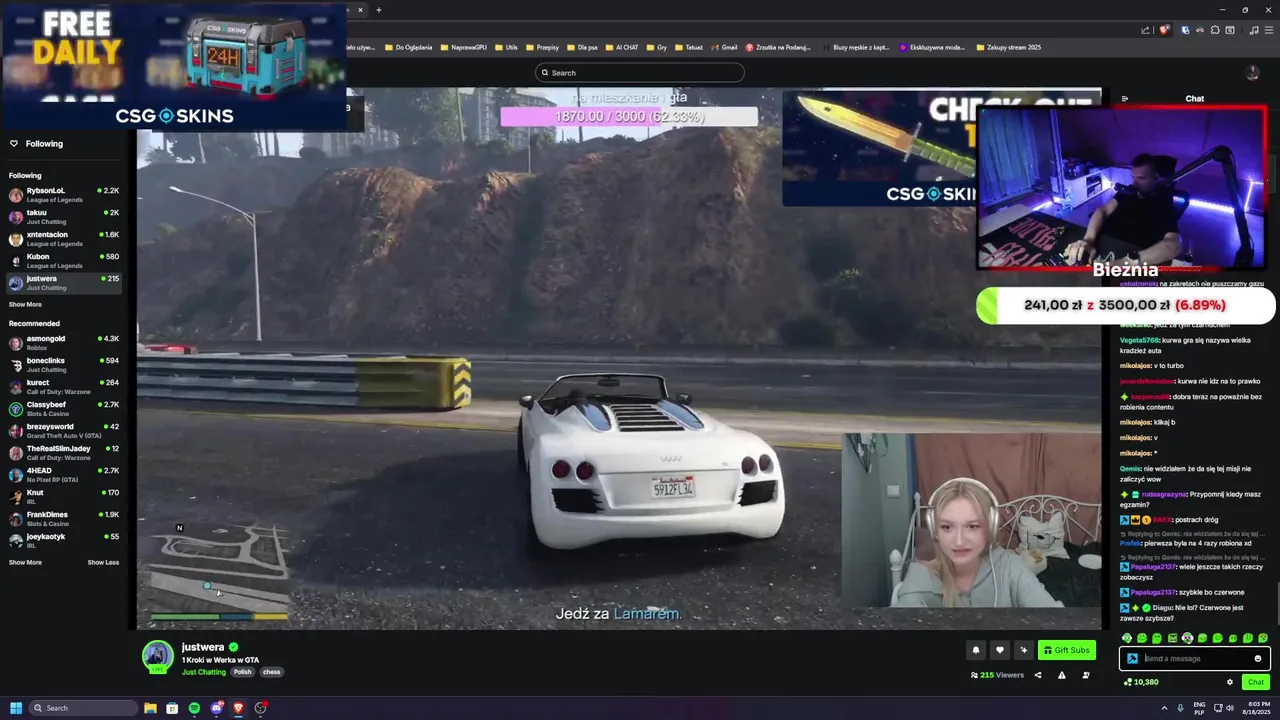Screen dimensions: 1280x720
Task: Open the CSGOSKINS free daily case banner
Action: [174, 66]
